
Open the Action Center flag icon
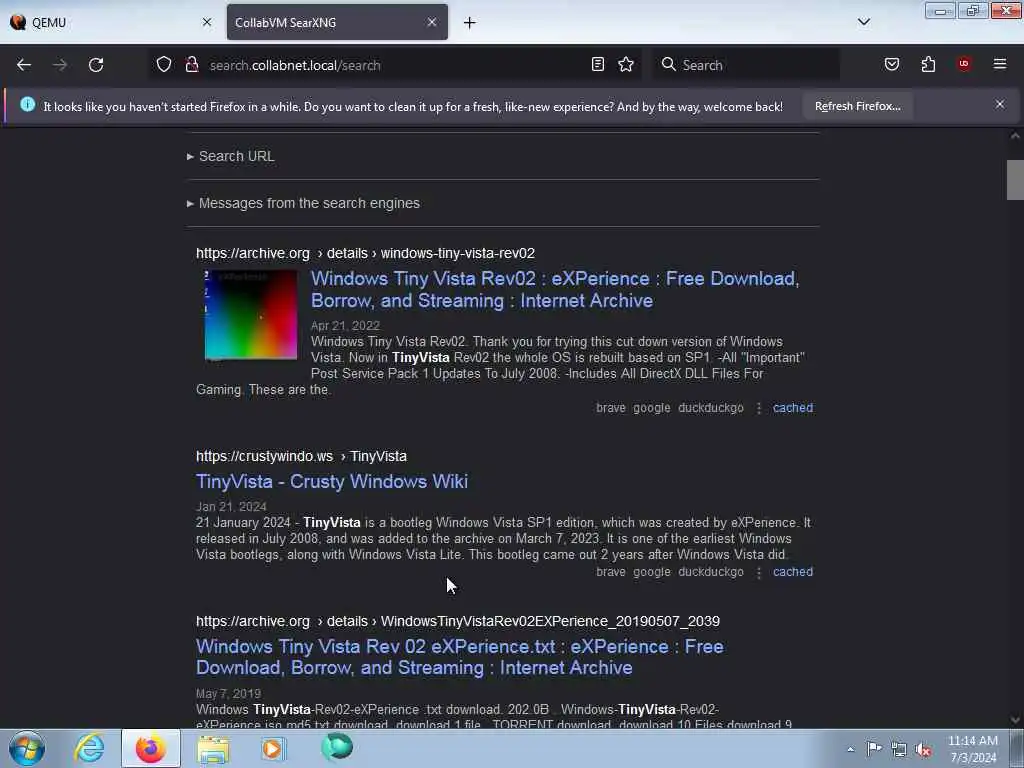[x=874, y=748]
